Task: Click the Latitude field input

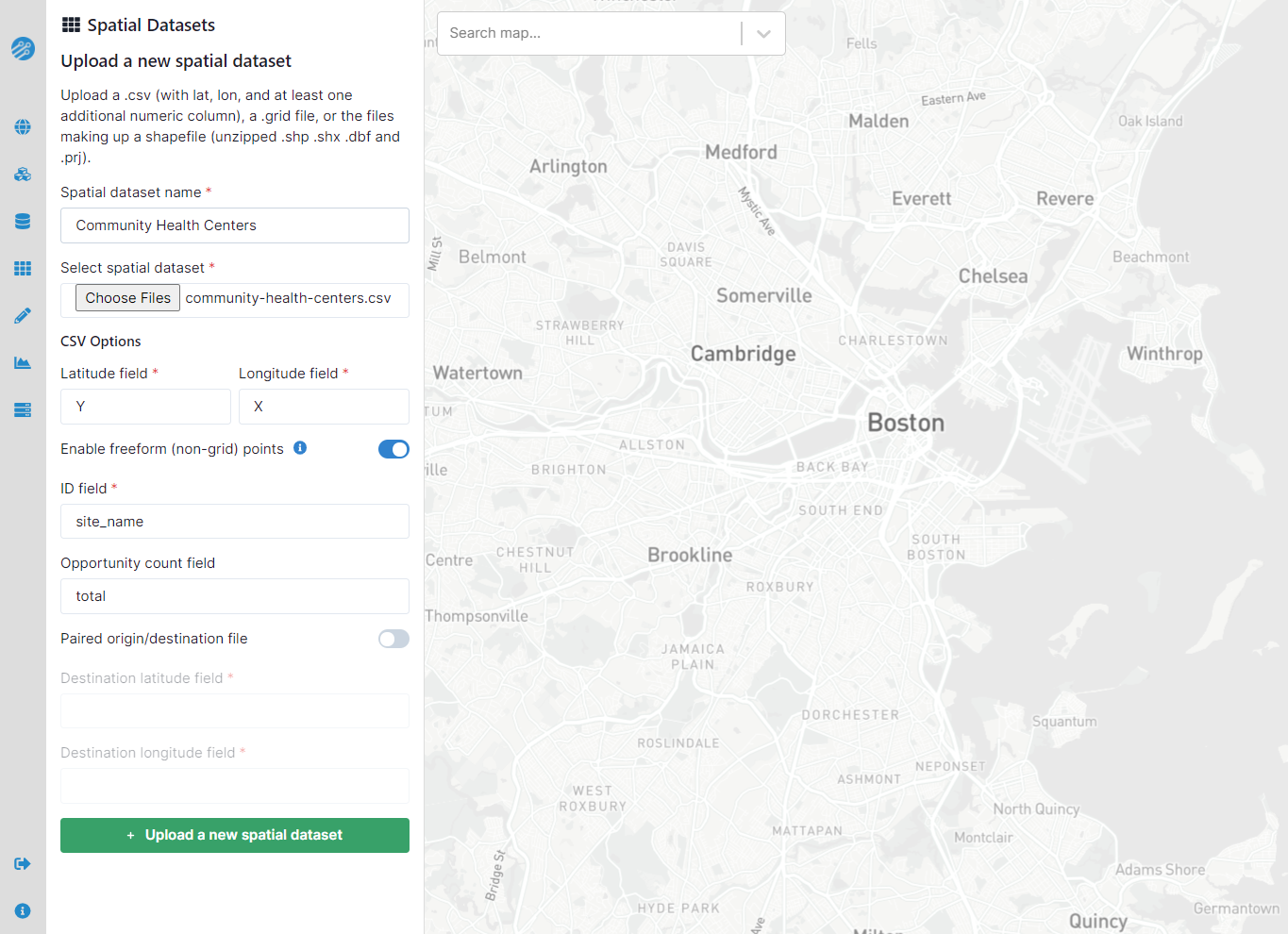Action: pyautogui.click(x=144, y=407)
